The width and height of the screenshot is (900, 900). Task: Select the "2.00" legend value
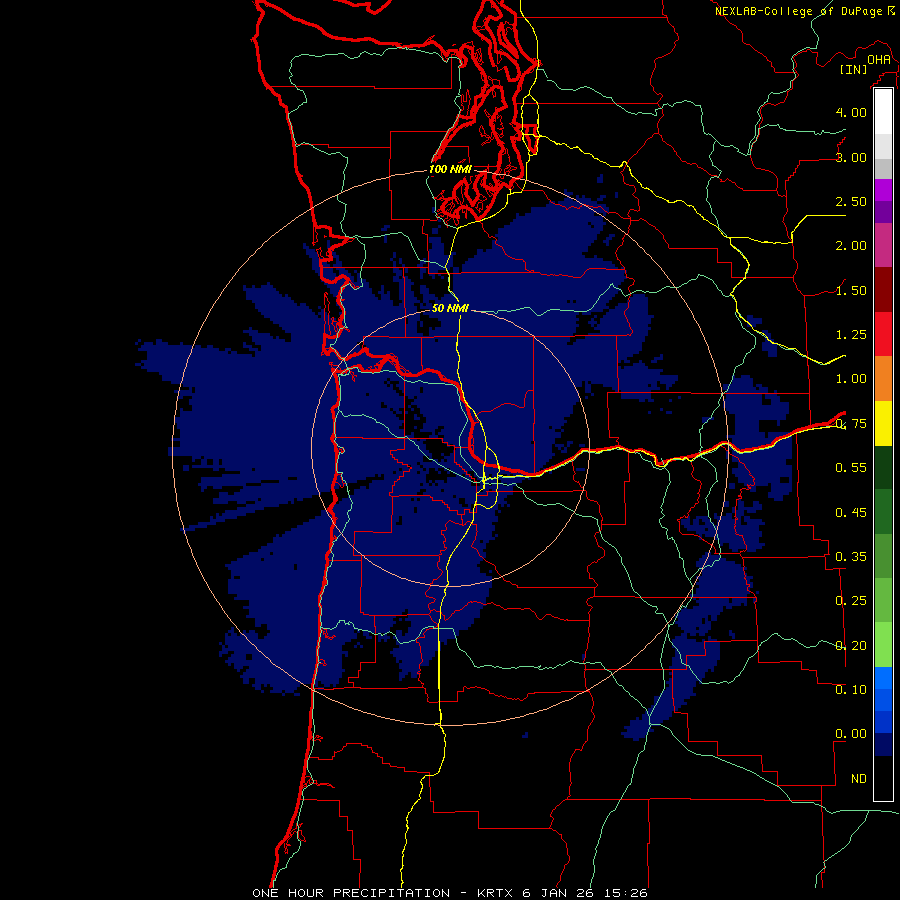point(851,245)
